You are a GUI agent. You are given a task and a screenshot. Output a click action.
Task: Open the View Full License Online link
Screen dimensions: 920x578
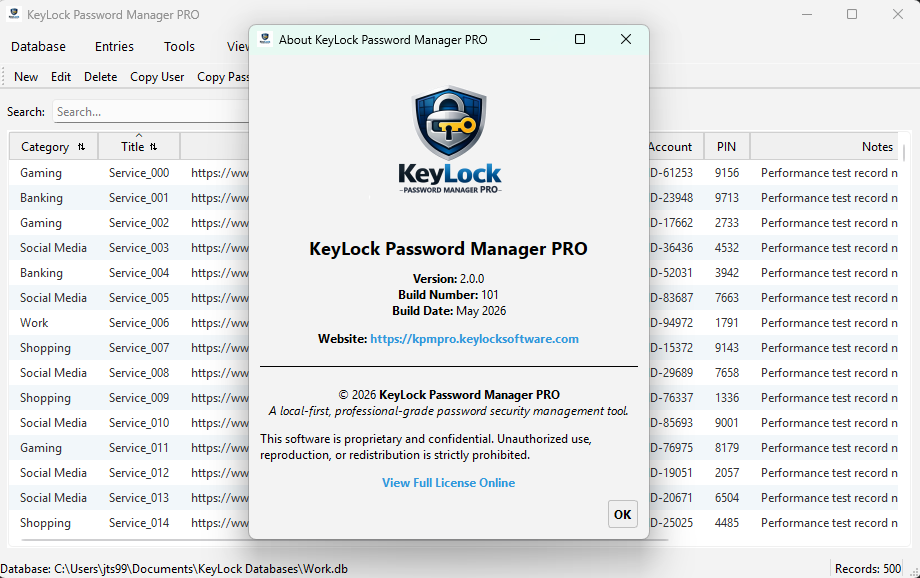tap(448, 483)
